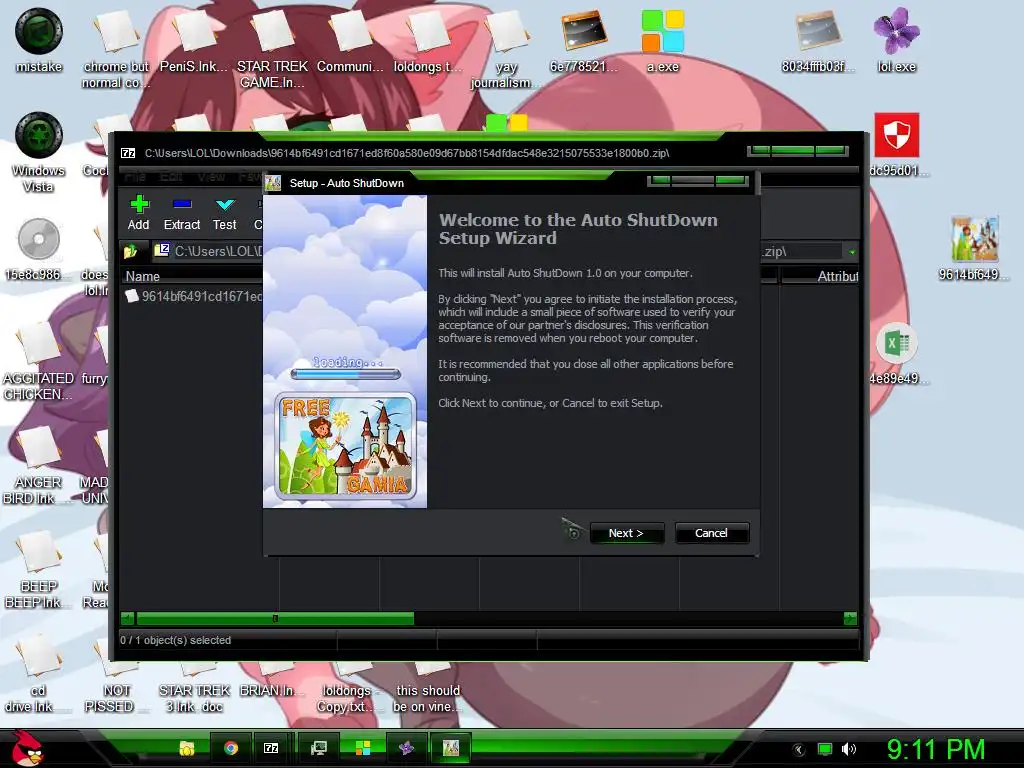Click the 9:11 PM clock
This screenshot has width=1024, height=768.
[x=935, y=749]
